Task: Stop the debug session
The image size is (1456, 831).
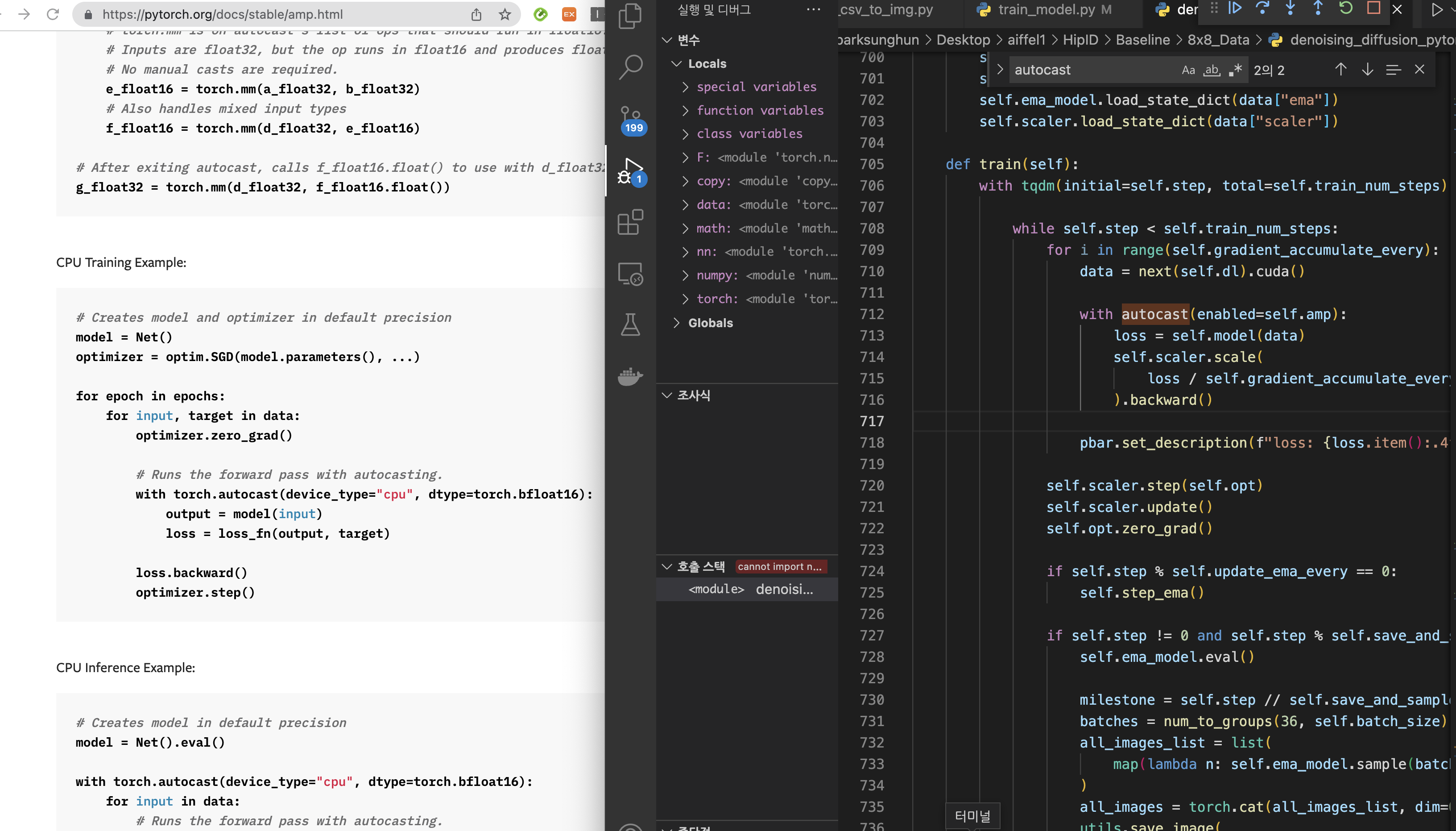Action: (1373, 8)
